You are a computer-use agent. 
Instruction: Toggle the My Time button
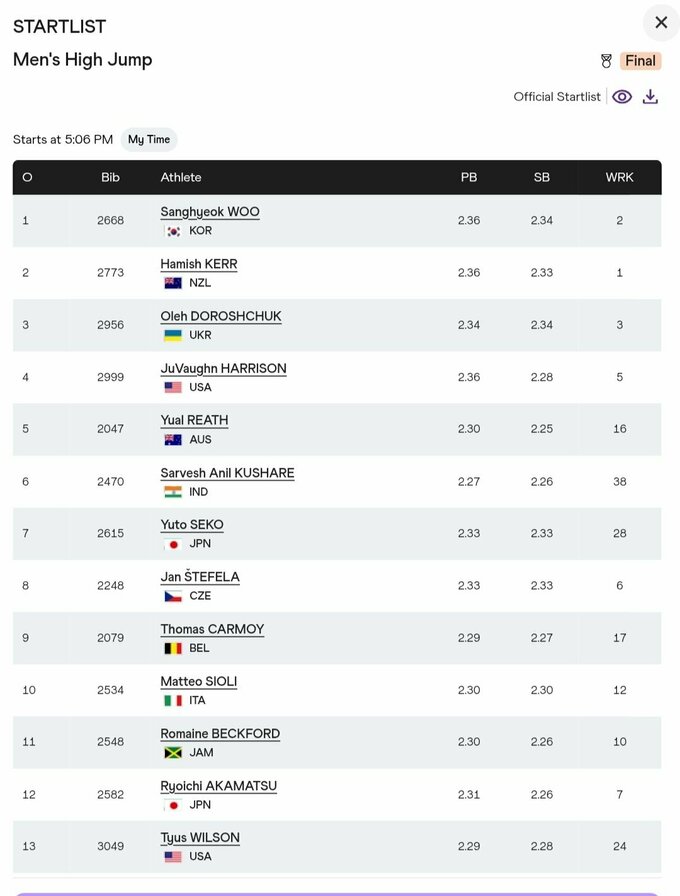pos(149,140)
